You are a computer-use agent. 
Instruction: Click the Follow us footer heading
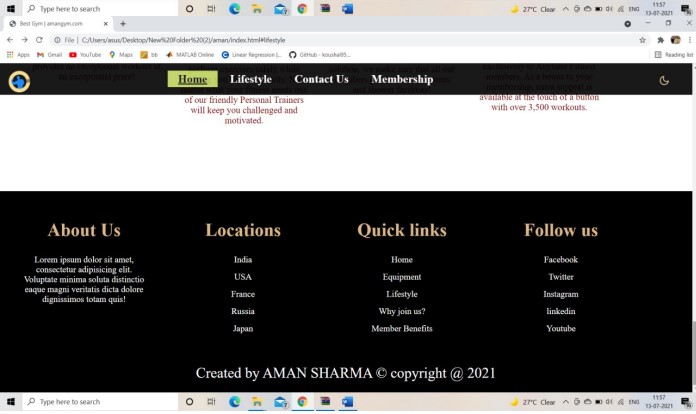[x=561, y=230]
